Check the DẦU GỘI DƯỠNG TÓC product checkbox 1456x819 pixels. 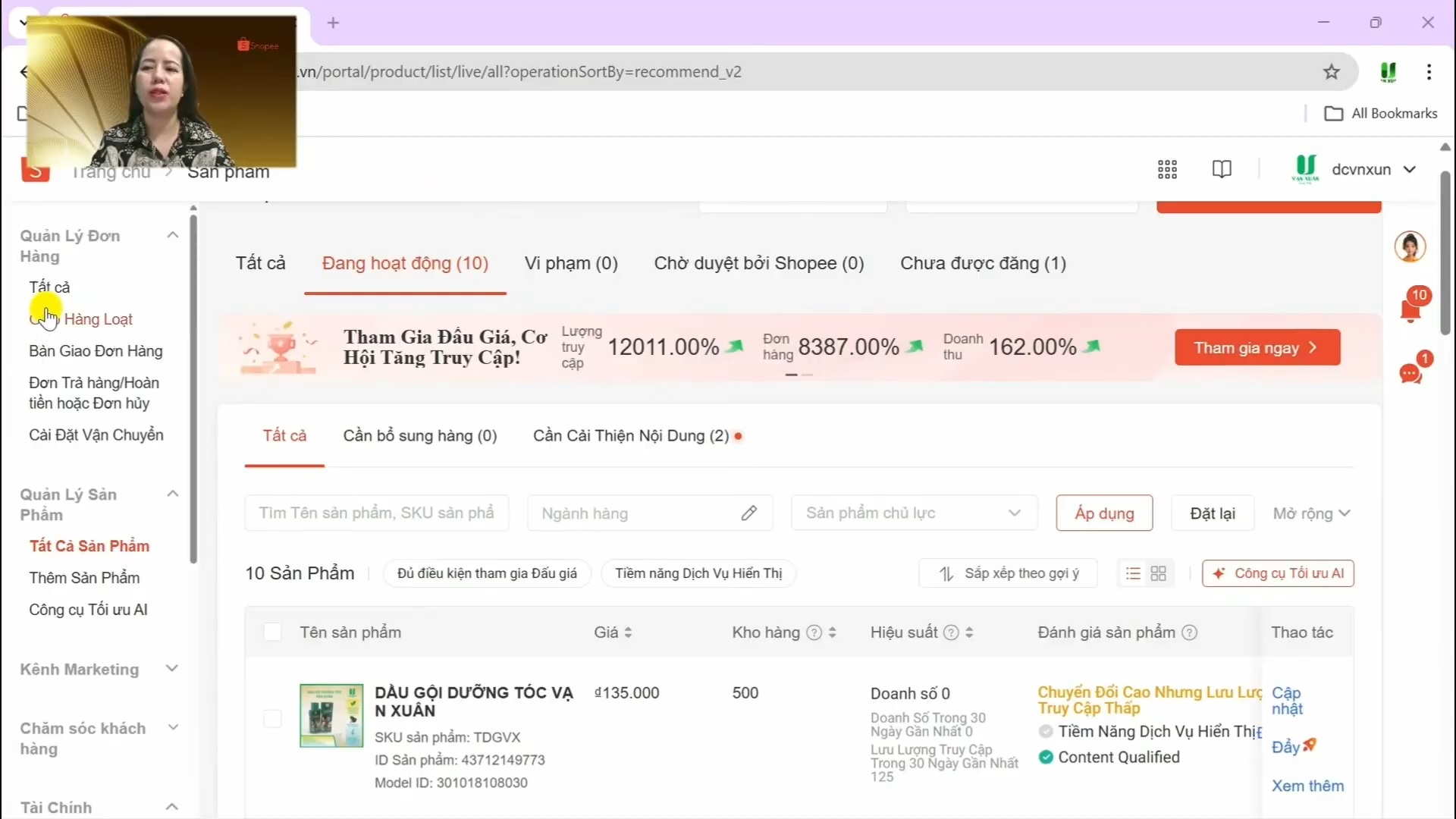pyautogui.click(x=272, y=718)
